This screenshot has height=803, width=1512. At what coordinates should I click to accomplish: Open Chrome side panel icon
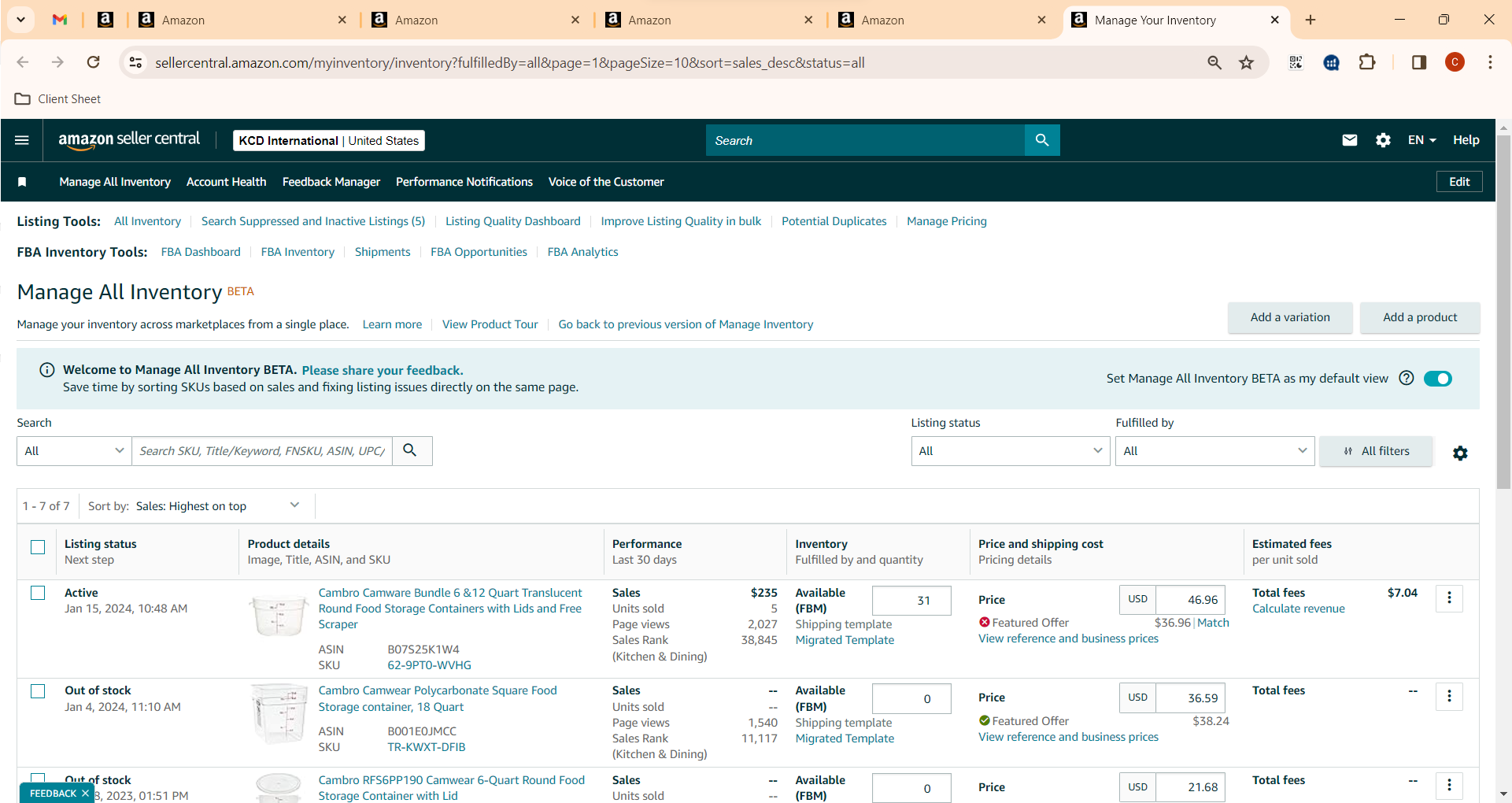click(1419, 62)
